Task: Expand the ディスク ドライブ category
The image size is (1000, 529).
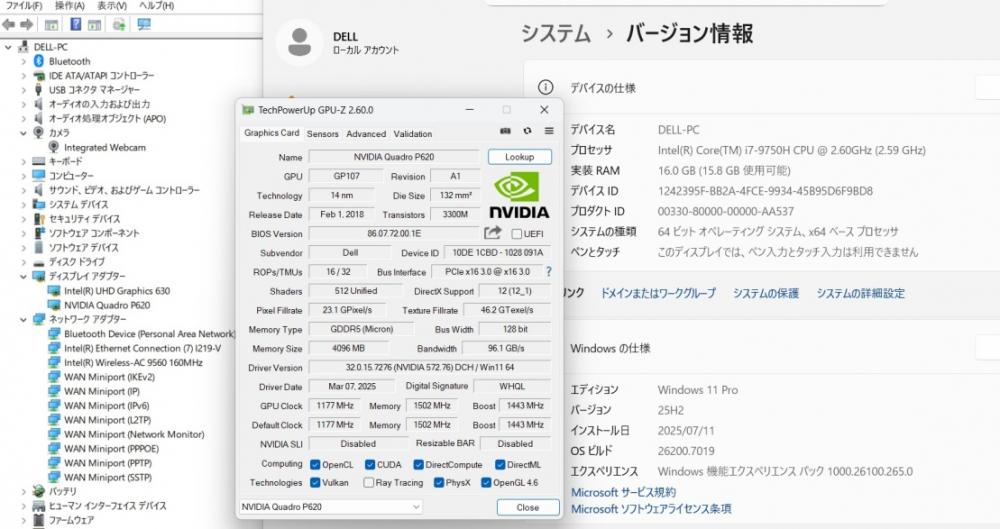Action: pyautogui.click(x=24, y=262)
